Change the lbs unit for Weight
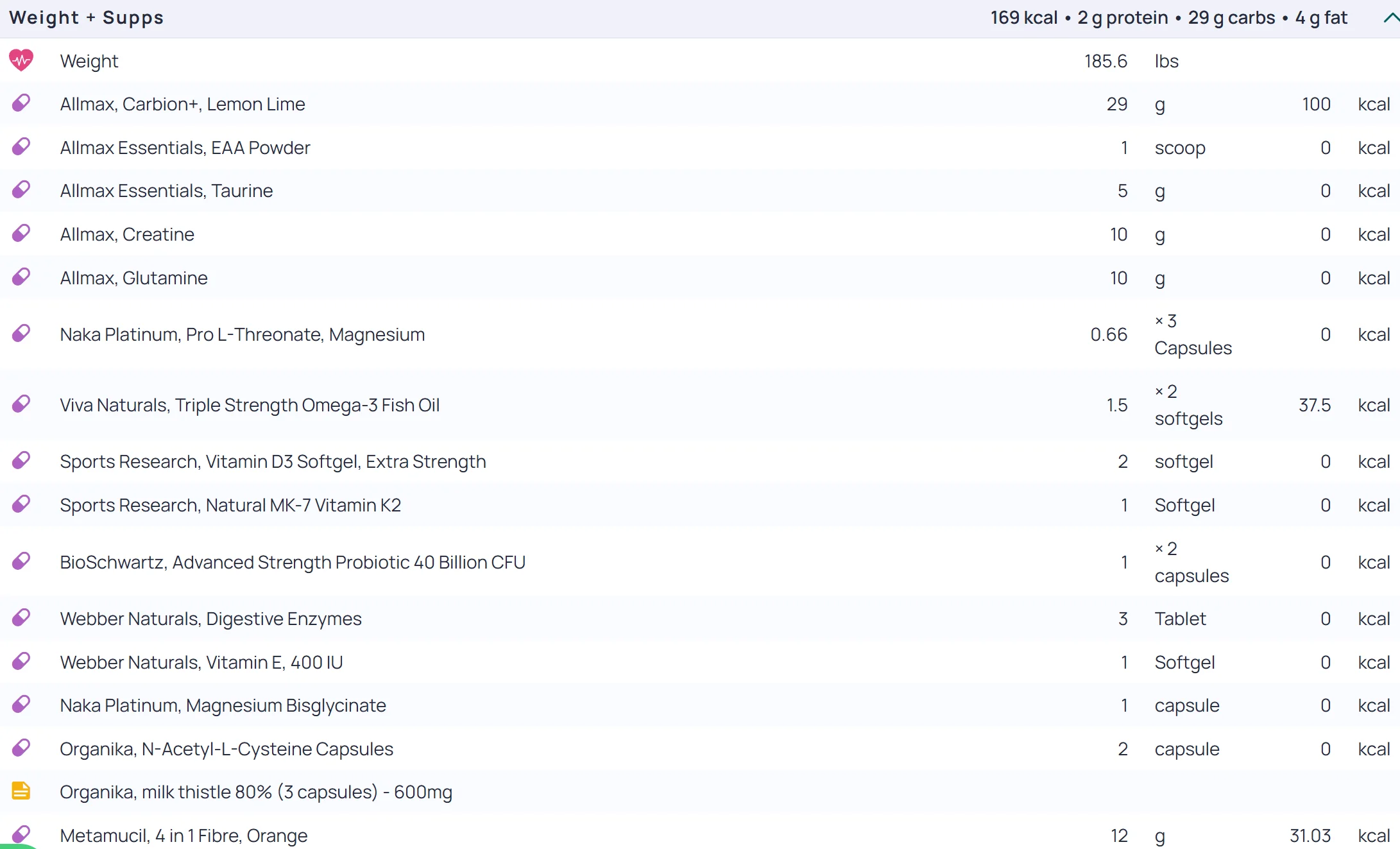Image resolution: width=1400 pixels, height=849 pixels. (1166, 61)
